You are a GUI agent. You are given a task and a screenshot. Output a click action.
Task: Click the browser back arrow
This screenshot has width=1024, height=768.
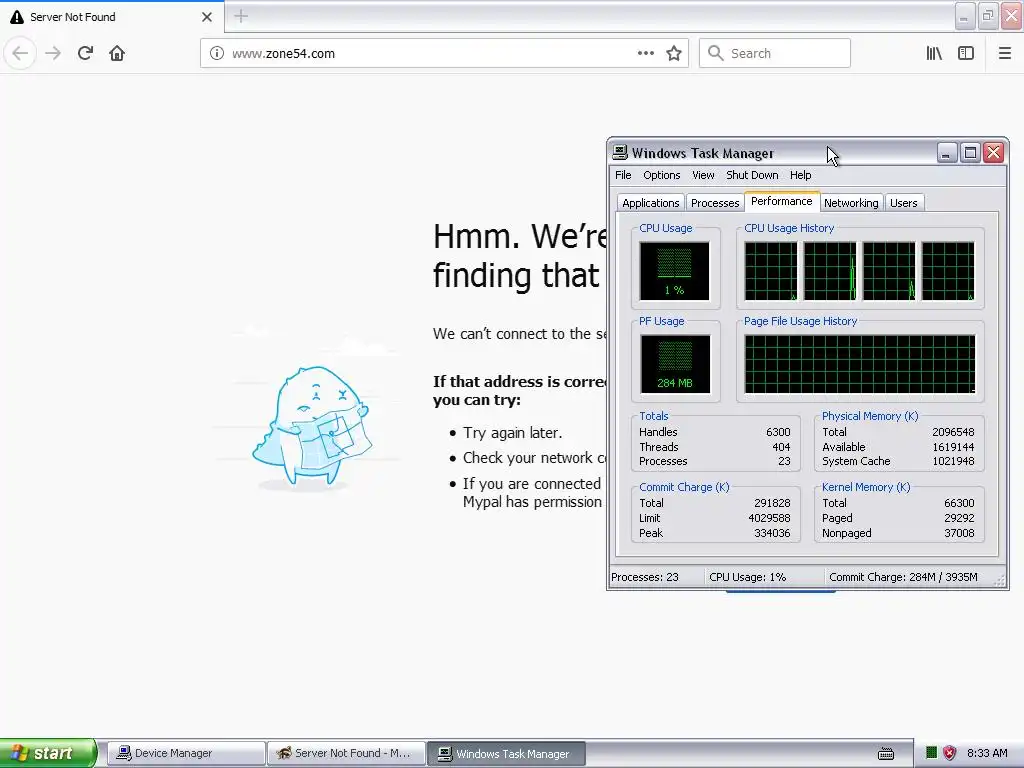pyautogui.click(x=20, y=53)
